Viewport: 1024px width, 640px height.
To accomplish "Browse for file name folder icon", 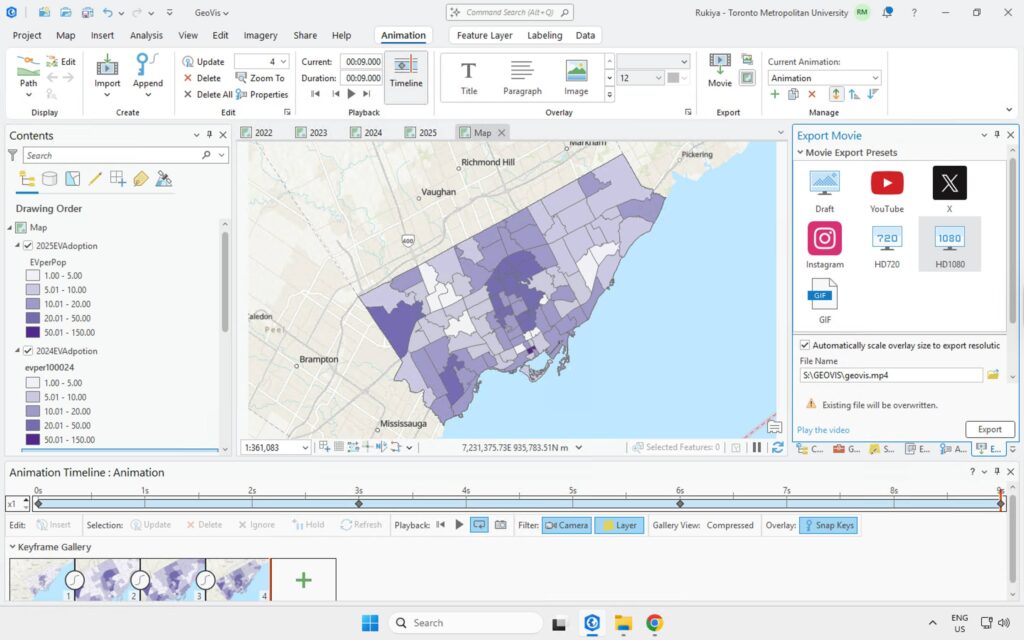I will pyautogui.click(x=993, y=375).
